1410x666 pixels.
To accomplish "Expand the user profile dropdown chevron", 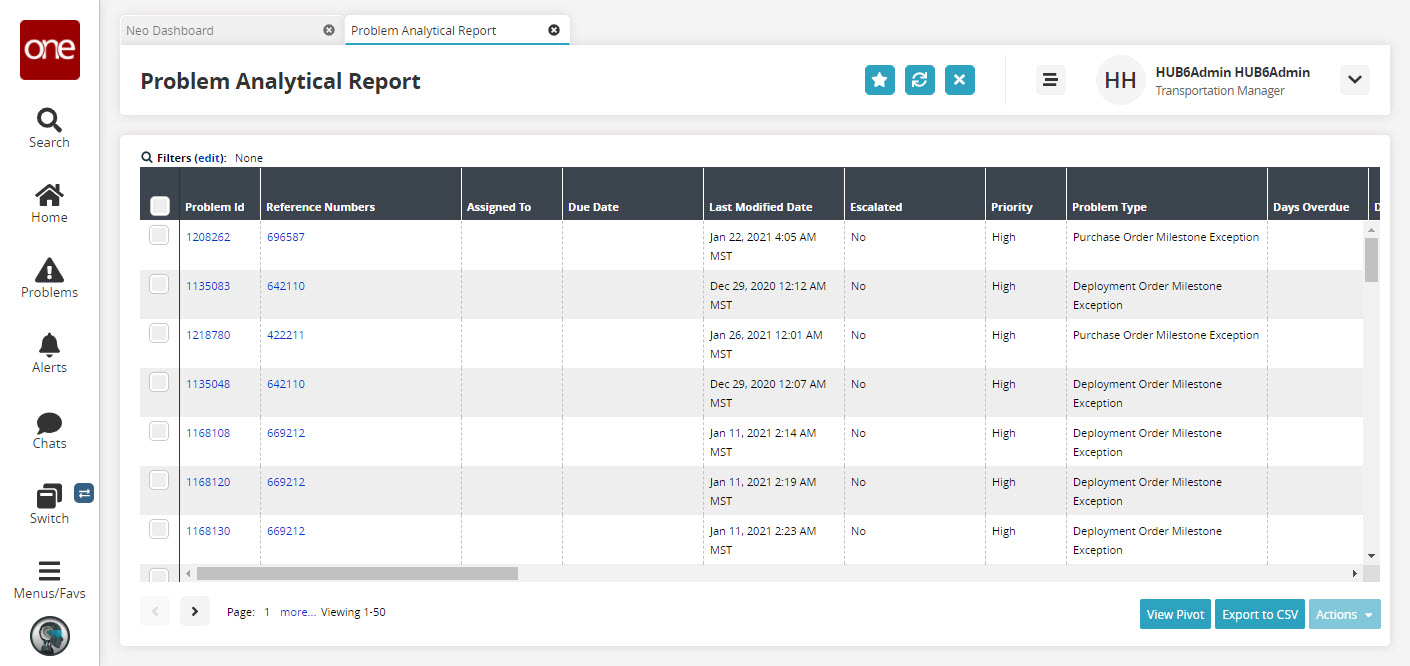I will [1354, 80].
